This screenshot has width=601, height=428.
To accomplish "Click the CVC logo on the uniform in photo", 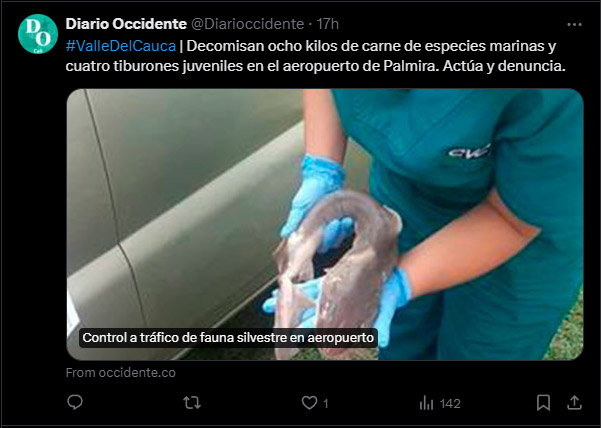I will [x=470, y=151].
